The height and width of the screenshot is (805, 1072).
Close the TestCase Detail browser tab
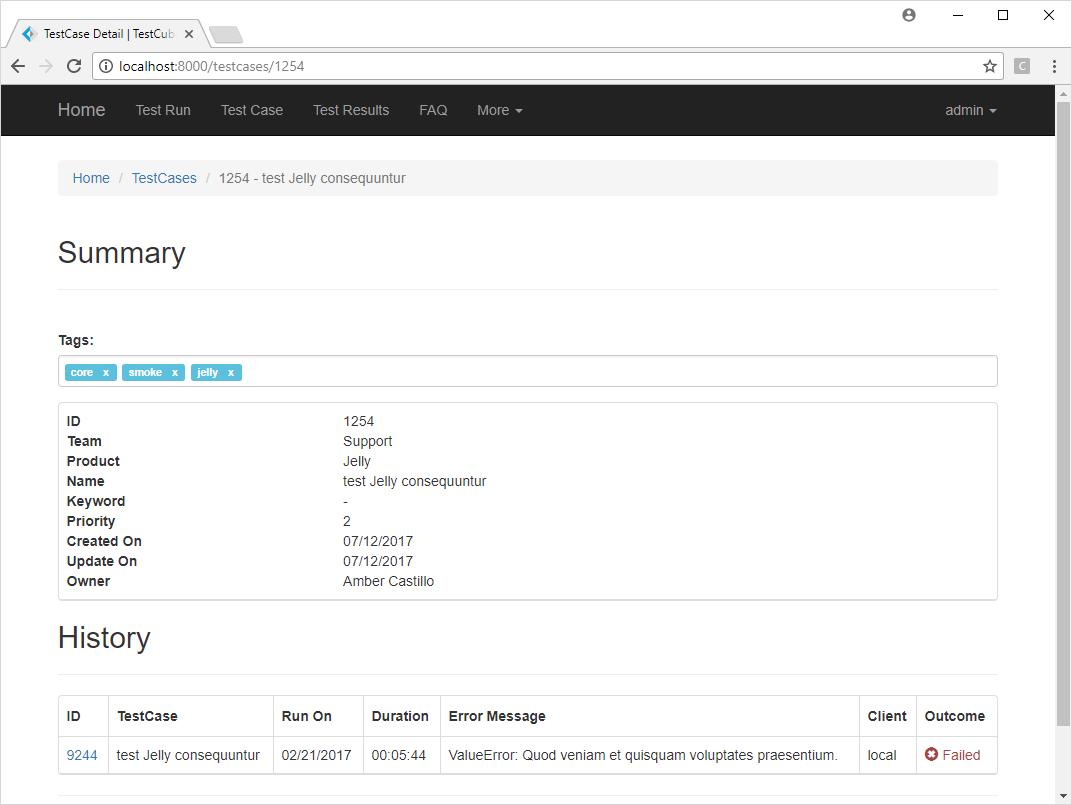(x=189, y=34)
